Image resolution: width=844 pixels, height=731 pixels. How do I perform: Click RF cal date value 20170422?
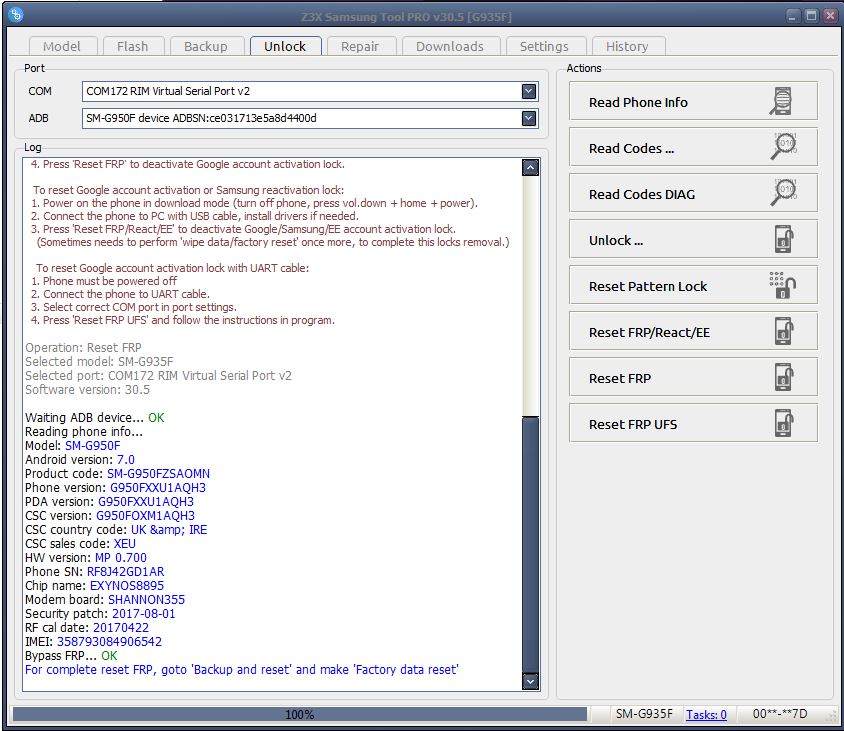point(121,628)
